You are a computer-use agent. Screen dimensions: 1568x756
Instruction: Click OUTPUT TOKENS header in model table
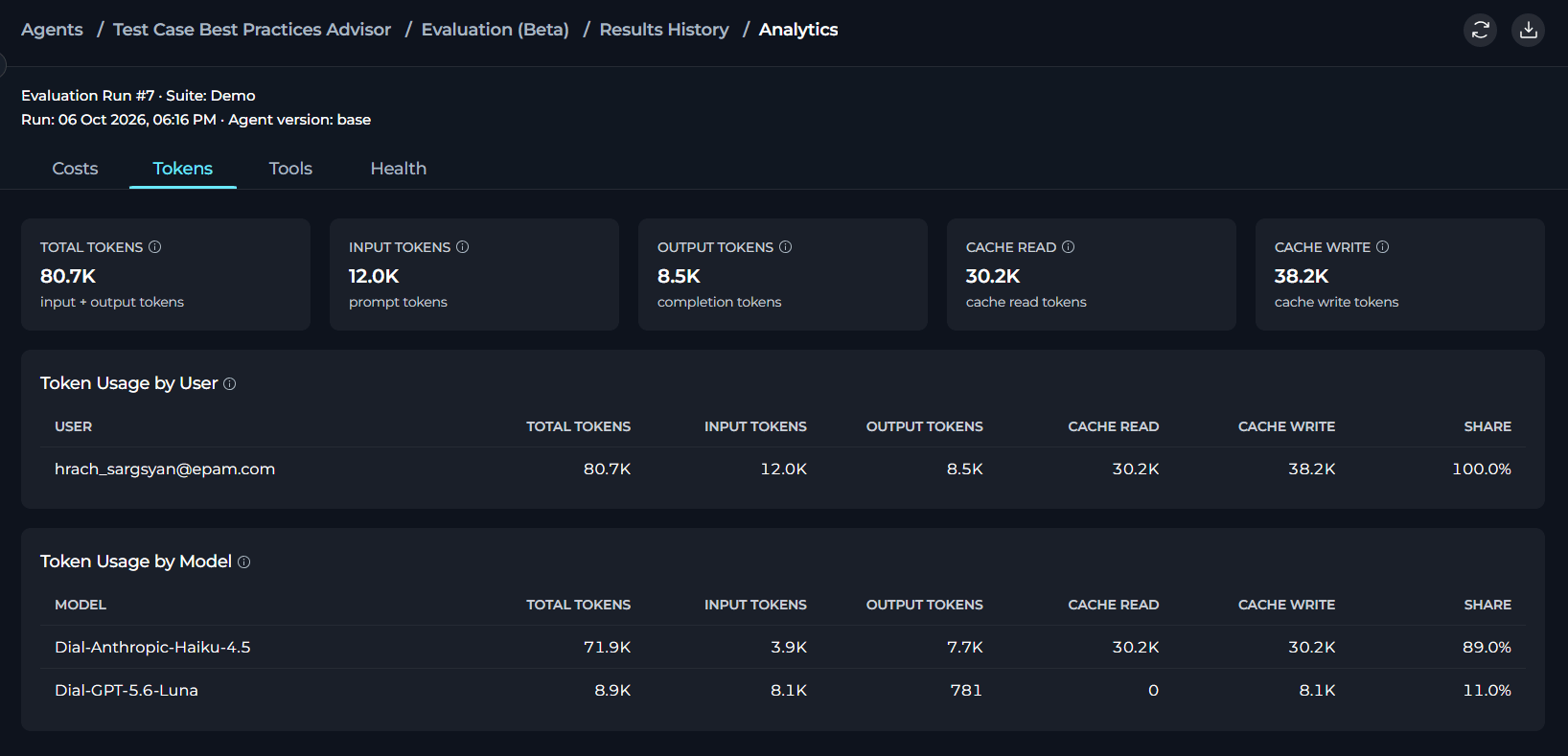(x=925, y=605)
